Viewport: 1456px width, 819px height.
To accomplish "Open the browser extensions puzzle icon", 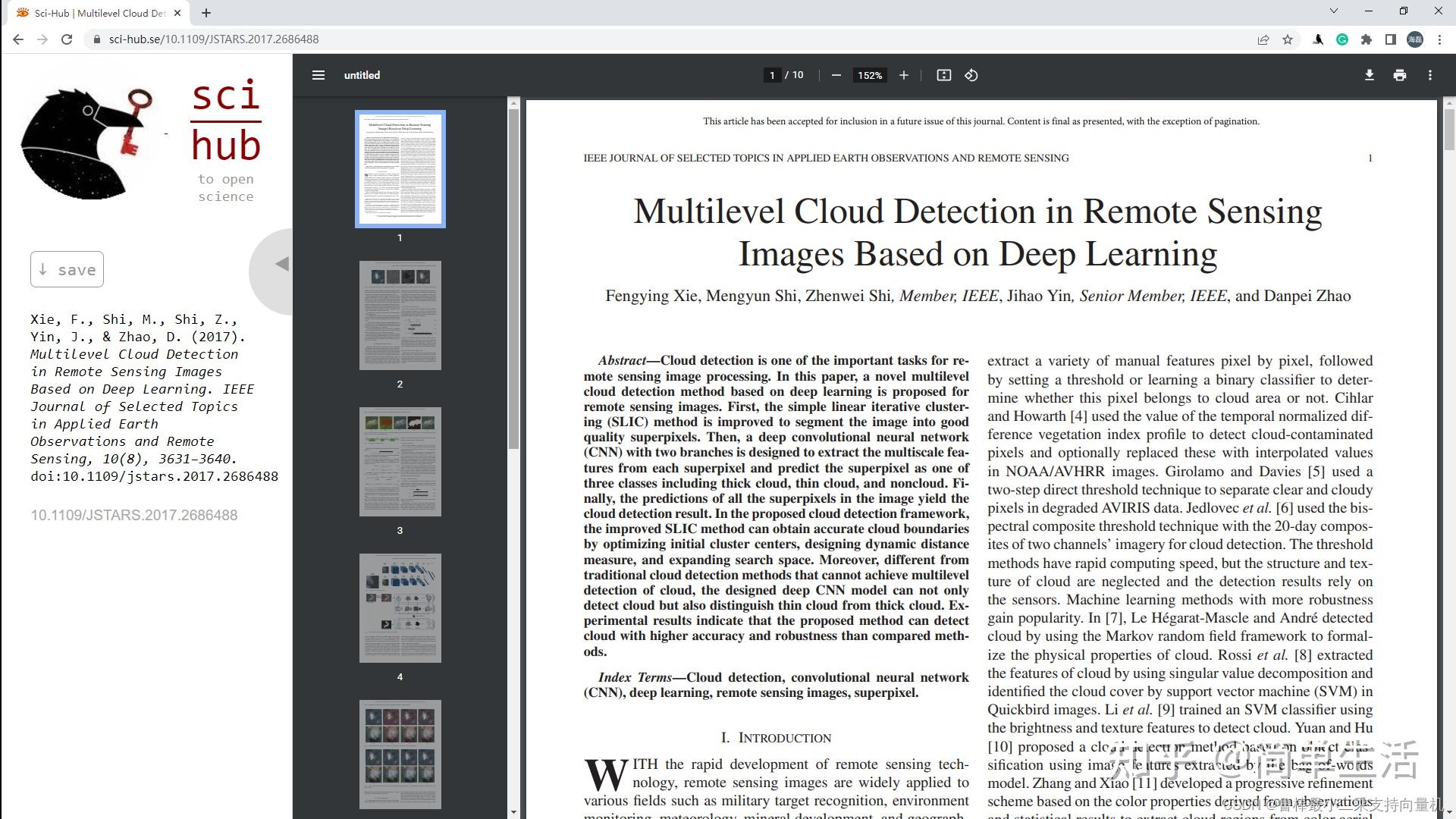I will pos(1367,39).
